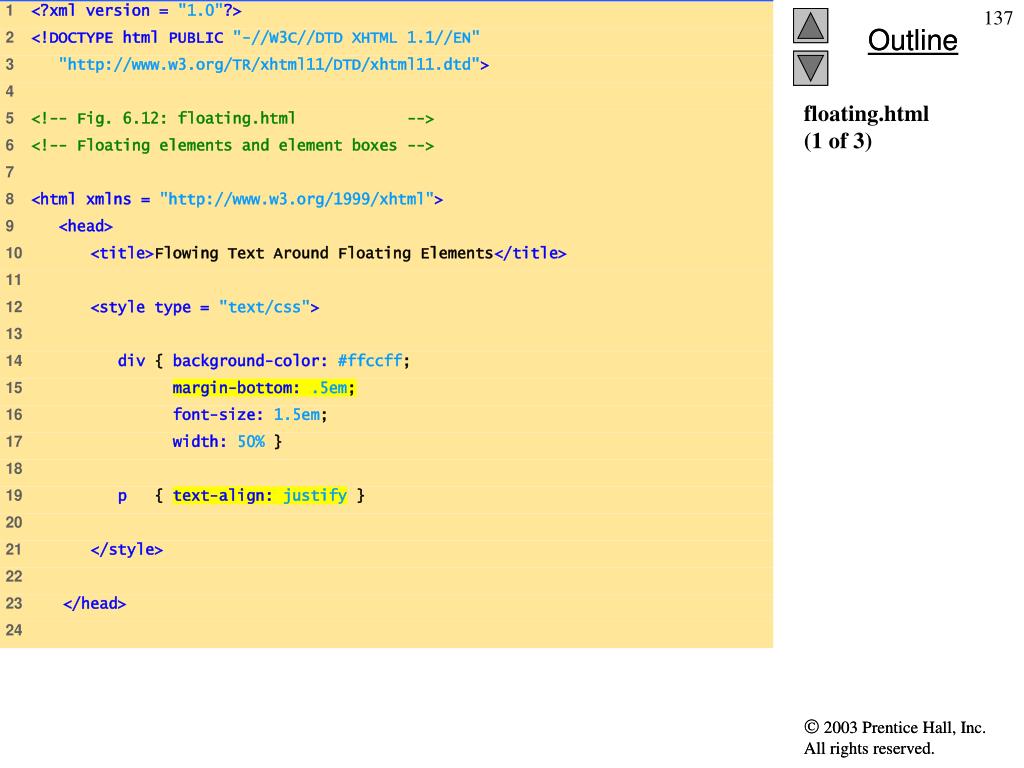
Task: Click the "Floating elements and element boxes" comment
Action: pos(232,145)
